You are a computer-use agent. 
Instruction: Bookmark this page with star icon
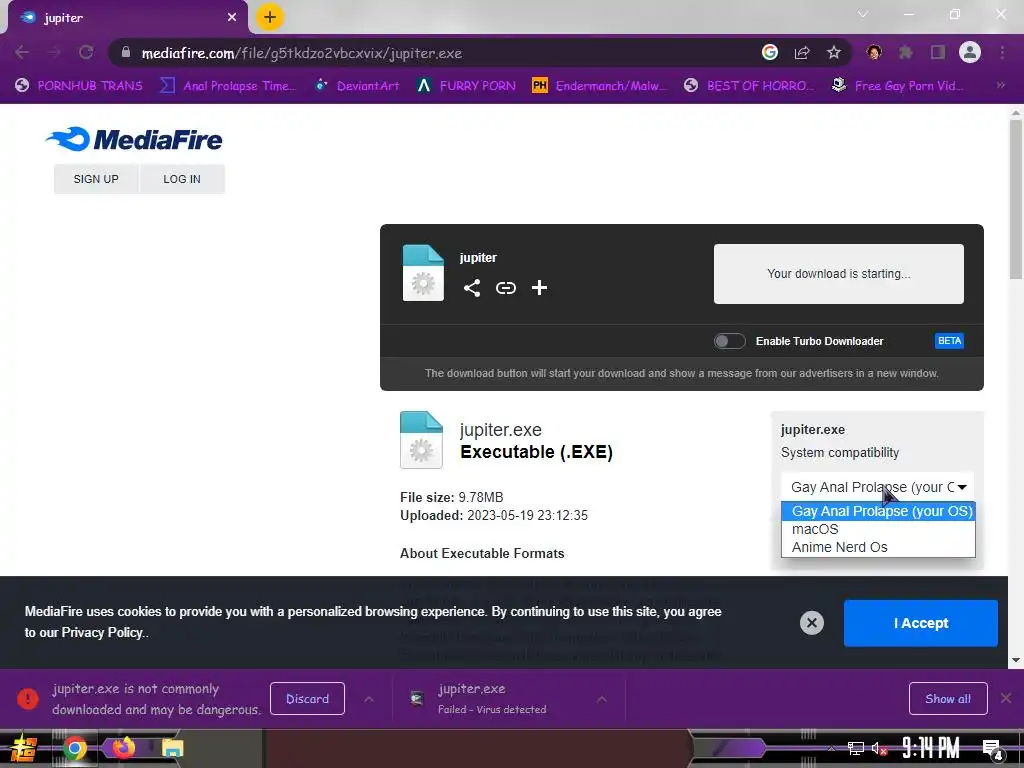tap(833, 52)
